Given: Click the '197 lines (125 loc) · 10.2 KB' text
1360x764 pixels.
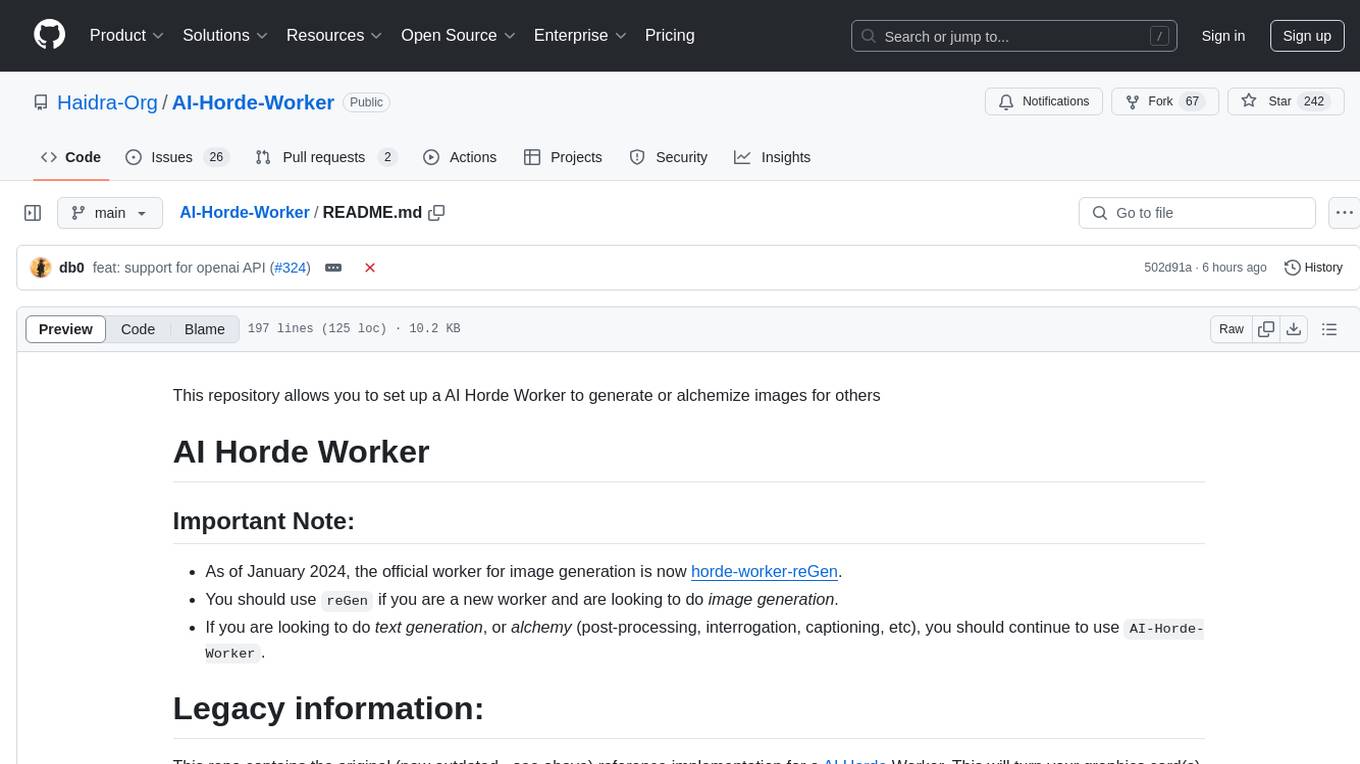Looking at the screenshot, I should click(x=354, y=329).
